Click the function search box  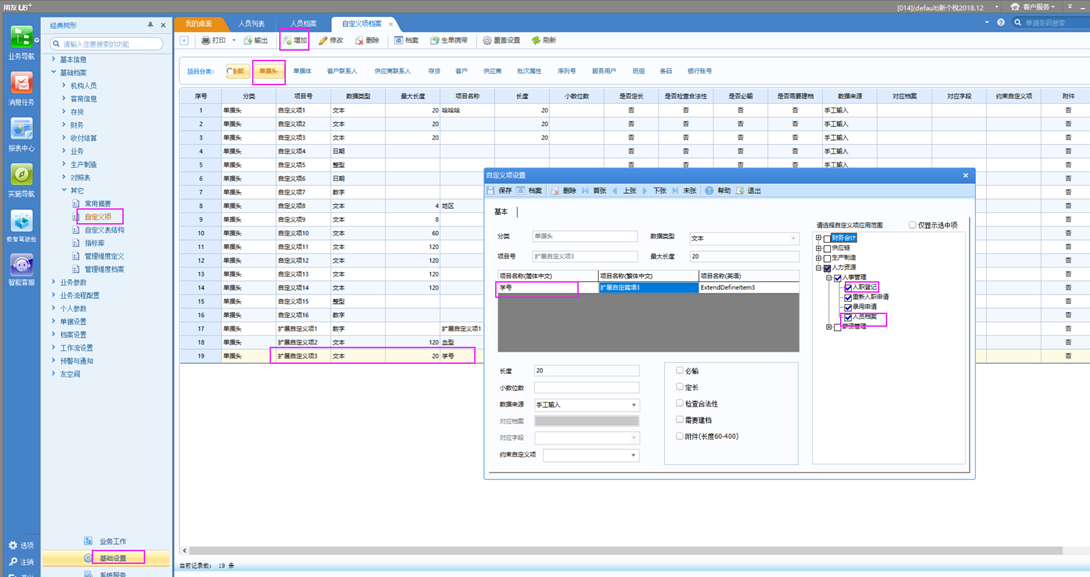coord(106,44)
